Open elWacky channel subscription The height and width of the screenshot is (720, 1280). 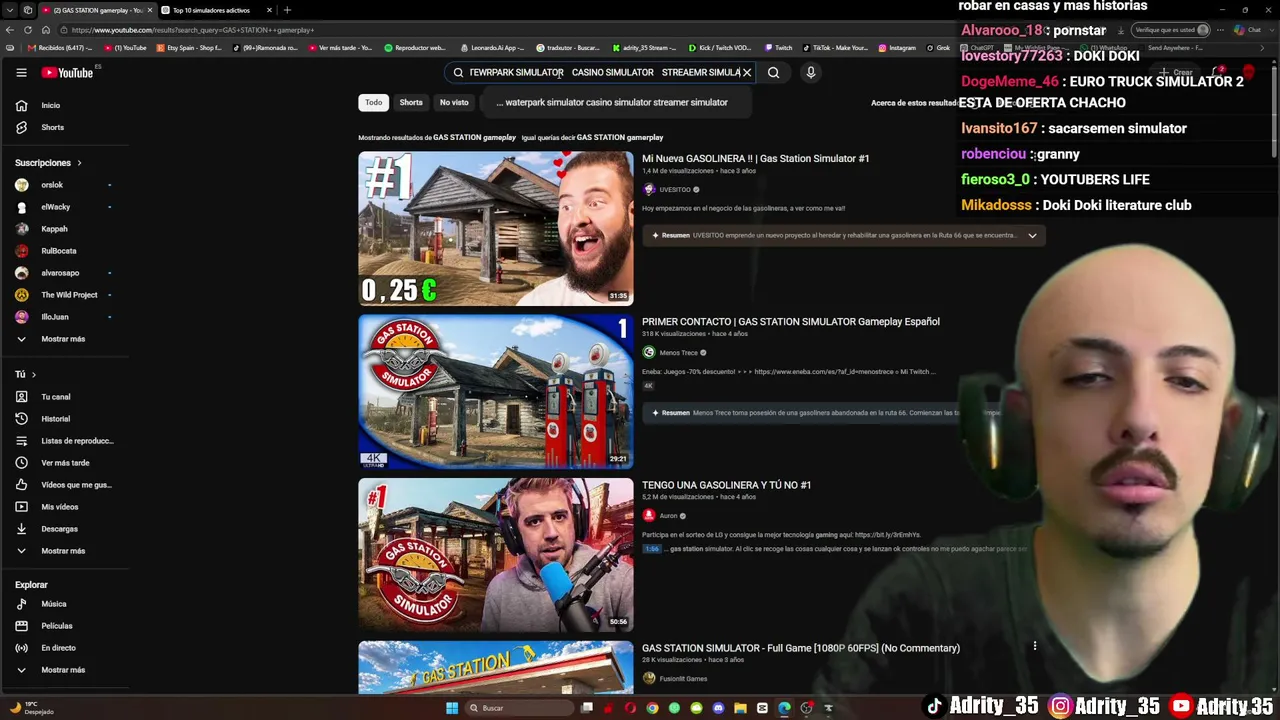pyautogui.click(x=57, y=207)
